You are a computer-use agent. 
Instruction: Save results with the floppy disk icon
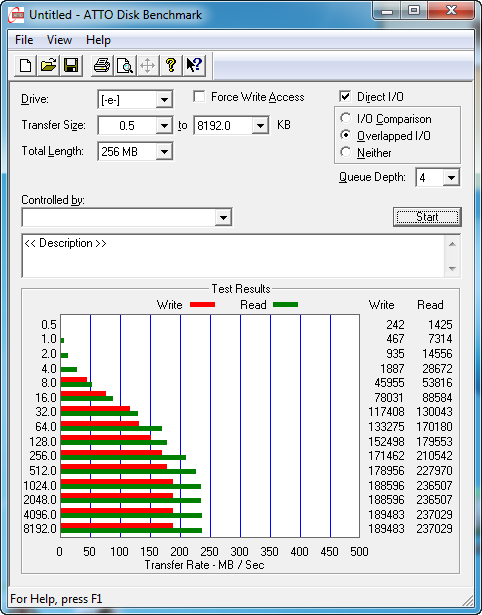tap(71, 65)
